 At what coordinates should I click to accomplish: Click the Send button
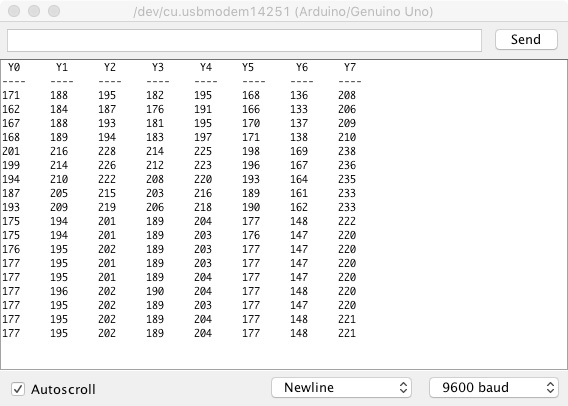click(x=526, y=39)
